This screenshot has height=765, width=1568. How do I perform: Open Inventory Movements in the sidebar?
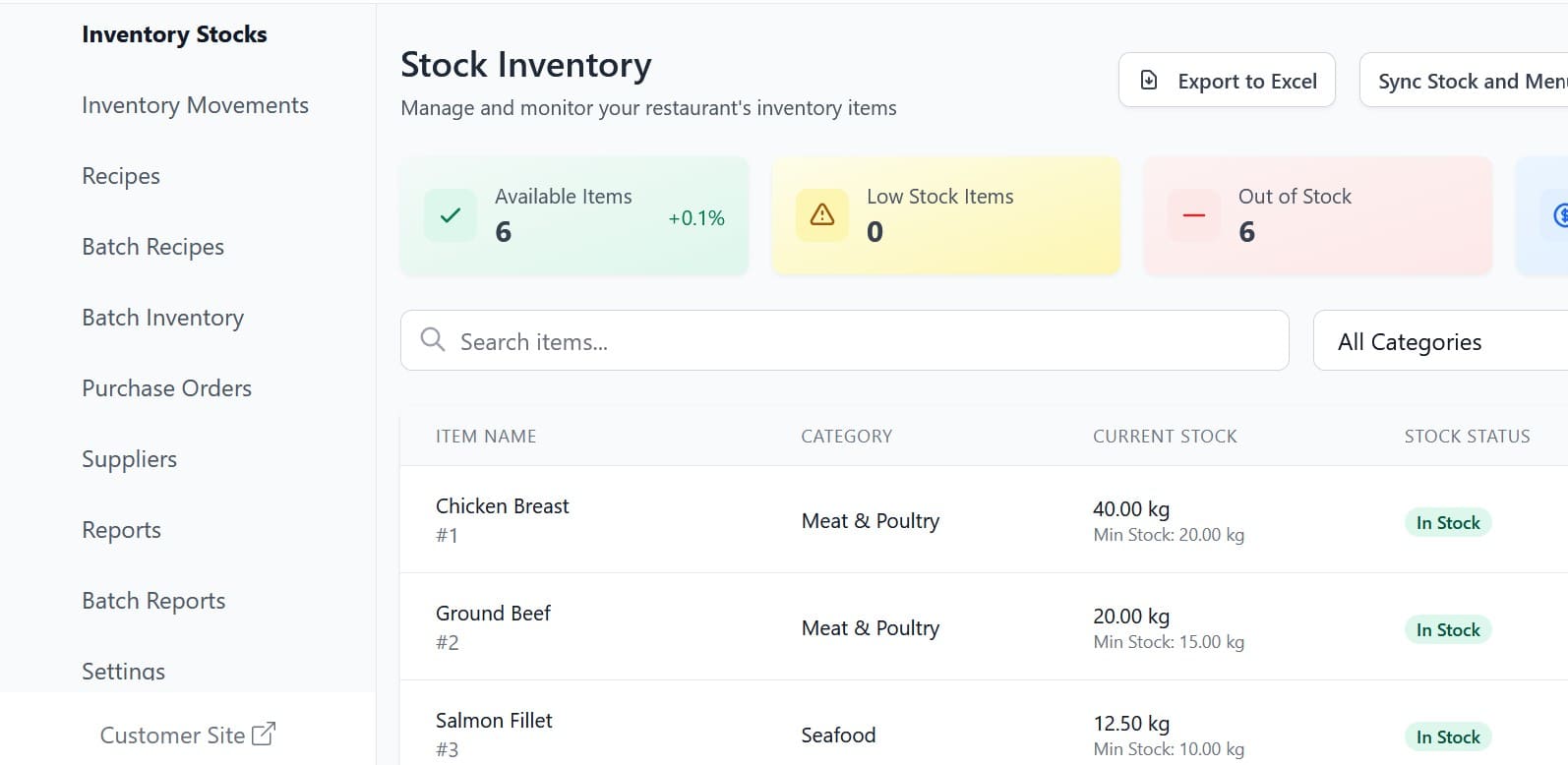(x=195, y=105)
